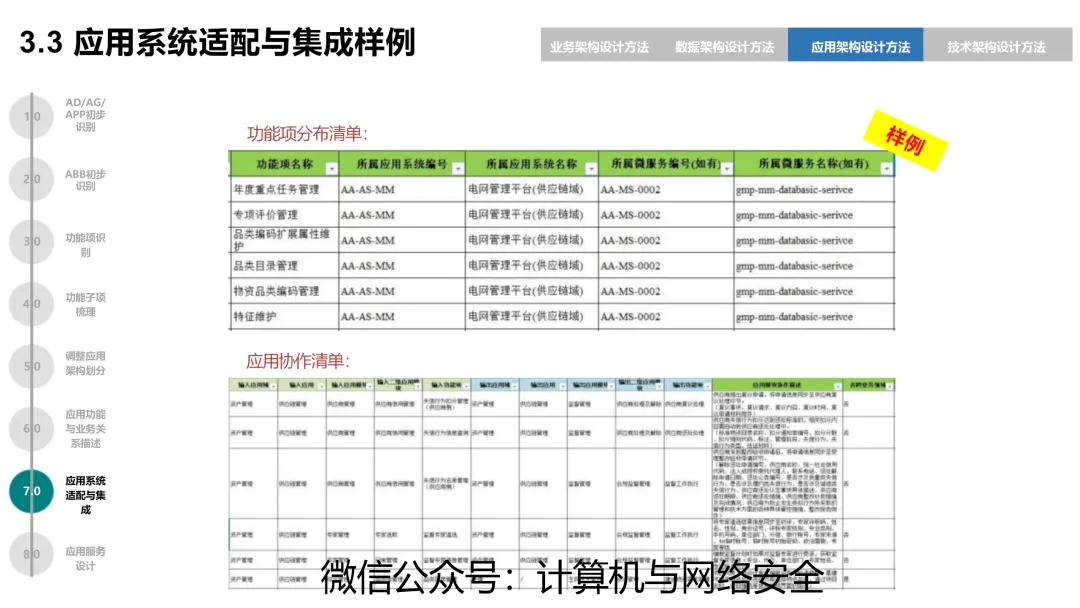1080x608 pixels.
Task: Select the 物资品类编码管理 cell
Action: click(x=284, y=291)
